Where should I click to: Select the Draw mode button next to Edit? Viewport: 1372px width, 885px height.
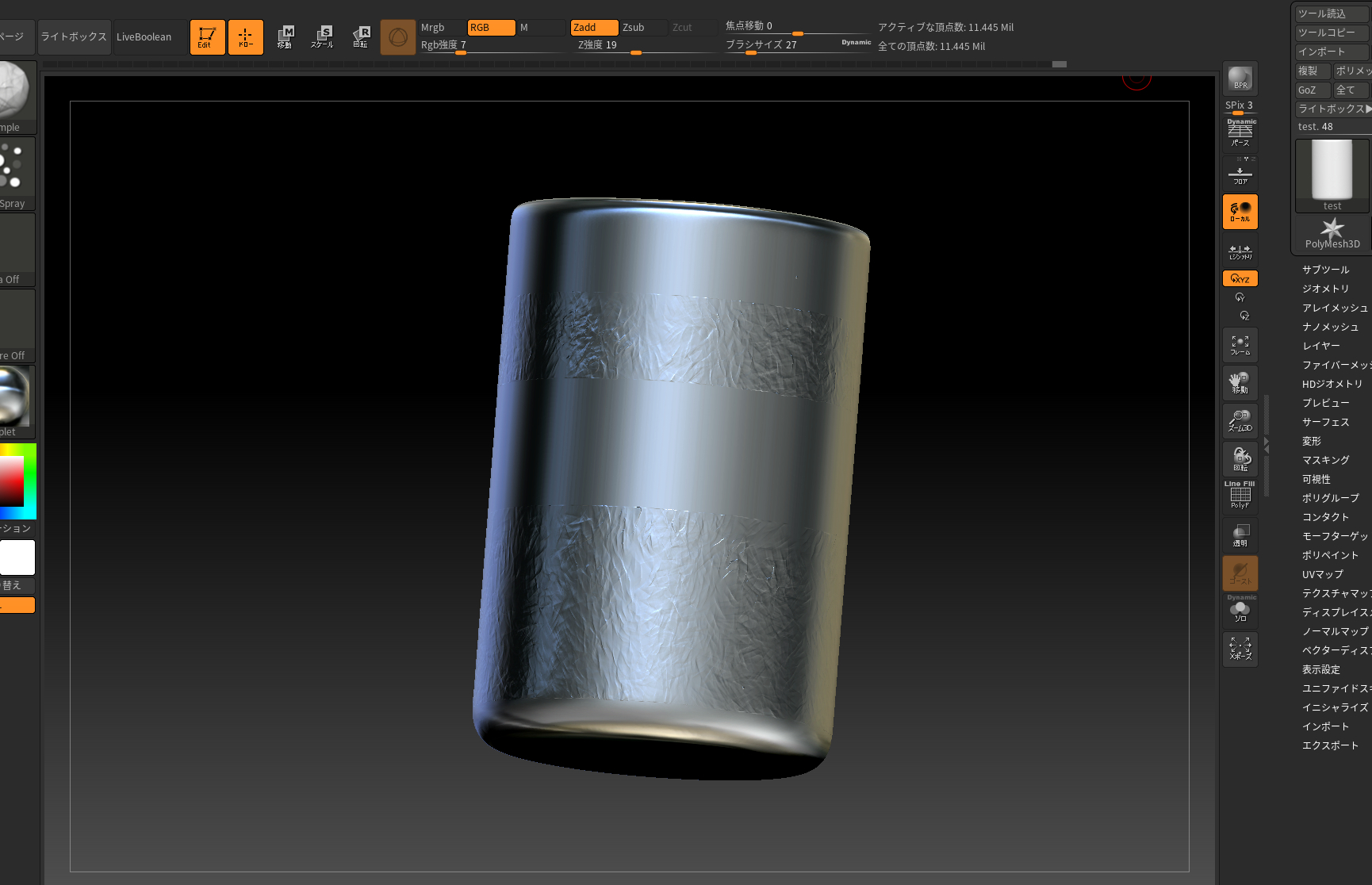tap(245, 36)
